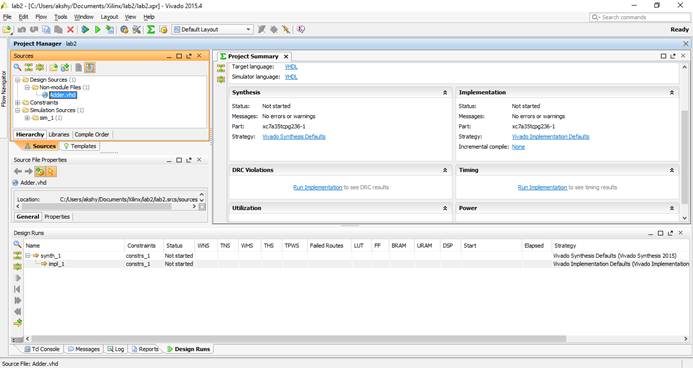Open the Tcl Console tab
693x368 pixels.
click(42, 349)
